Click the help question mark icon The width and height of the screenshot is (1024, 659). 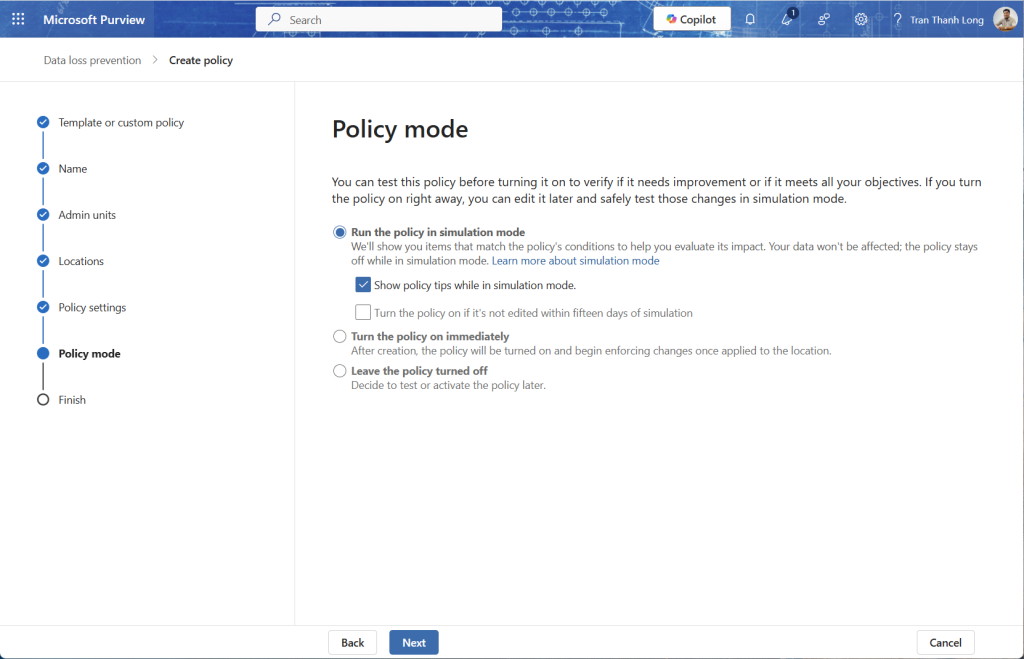tap(897, 19)
